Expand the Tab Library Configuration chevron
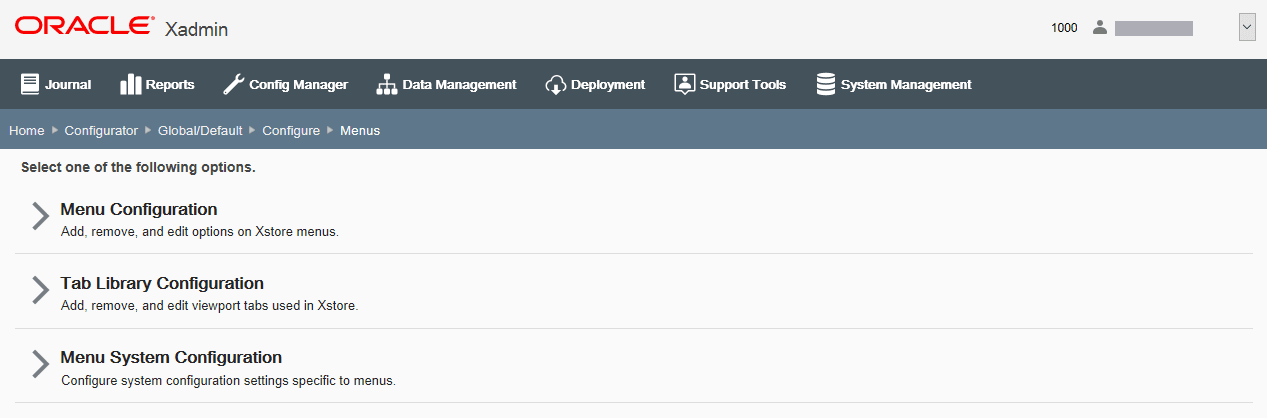1267x418 pixels. [x=40, y=291]
